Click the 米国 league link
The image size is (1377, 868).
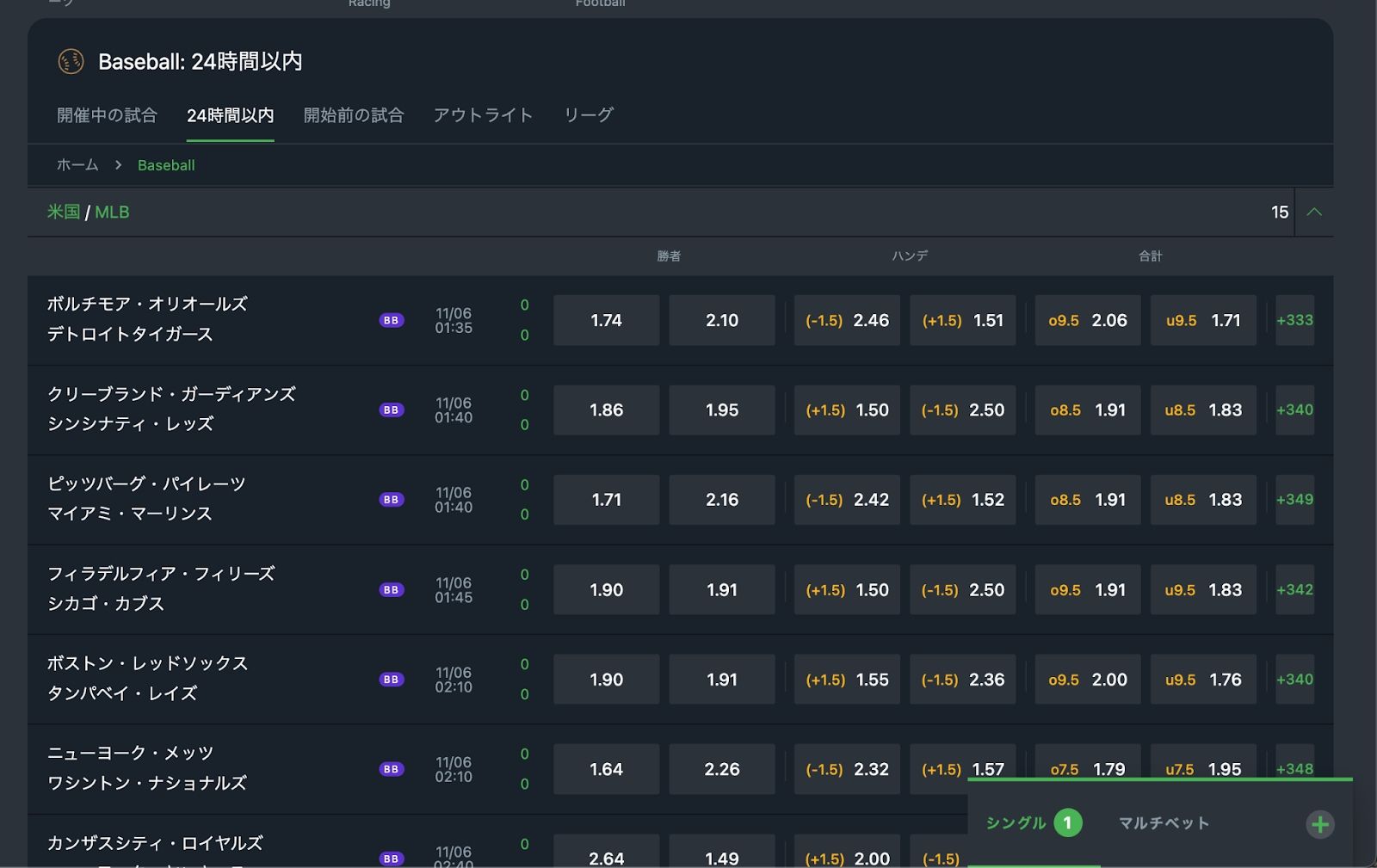tap(64, 212)
